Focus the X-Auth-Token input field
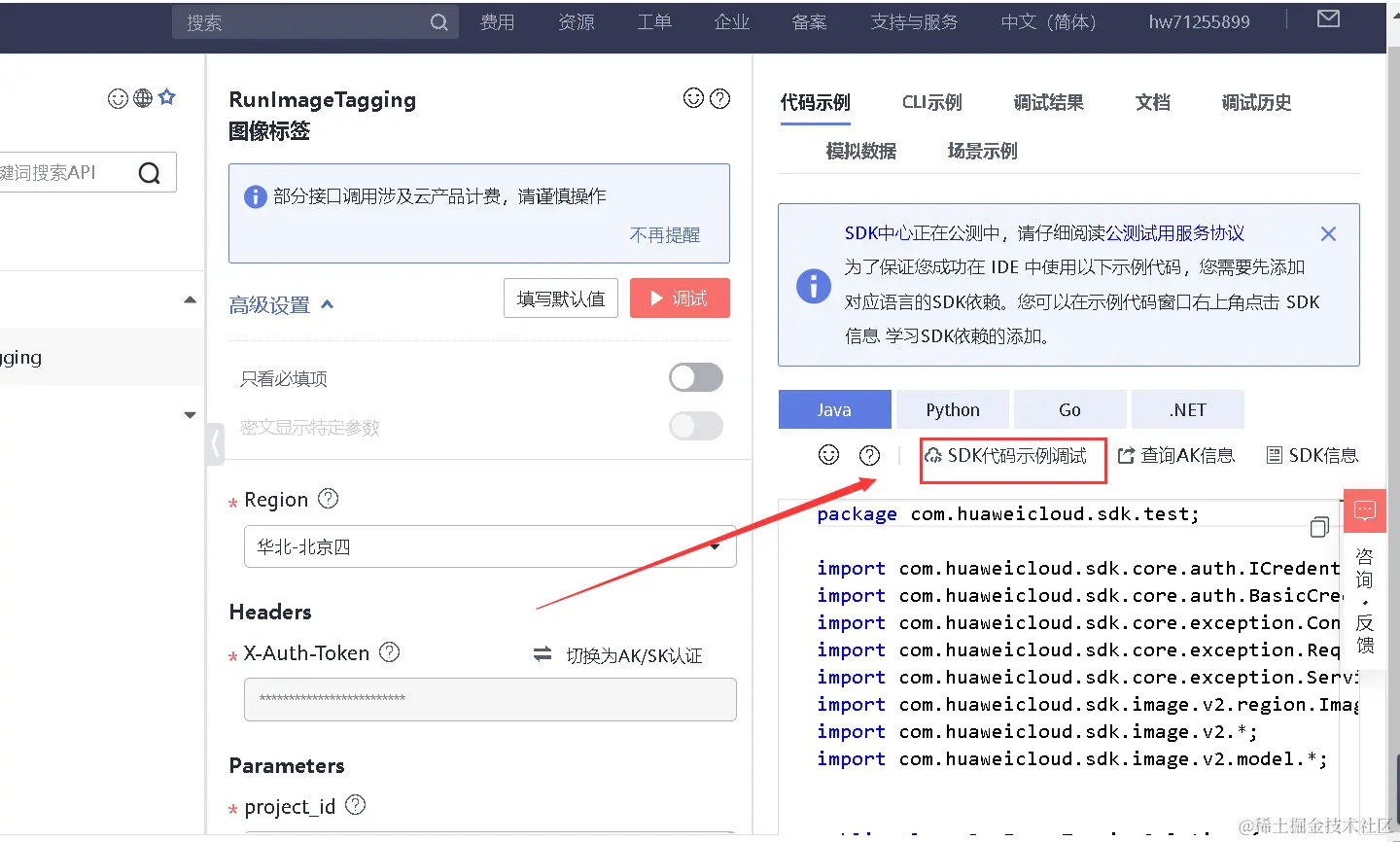Image resolution: width=1400 pixels, height=842 pixels. tap(490, 699)
